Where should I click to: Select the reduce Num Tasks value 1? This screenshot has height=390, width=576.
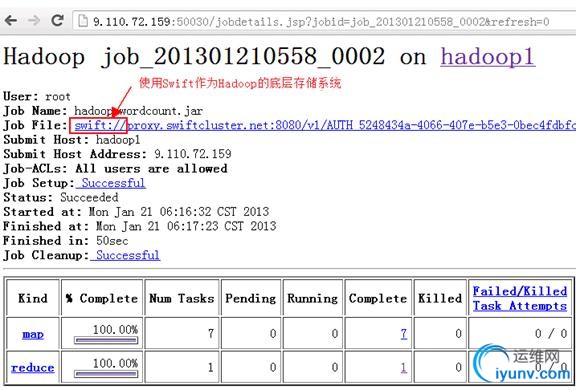(210, 367)
